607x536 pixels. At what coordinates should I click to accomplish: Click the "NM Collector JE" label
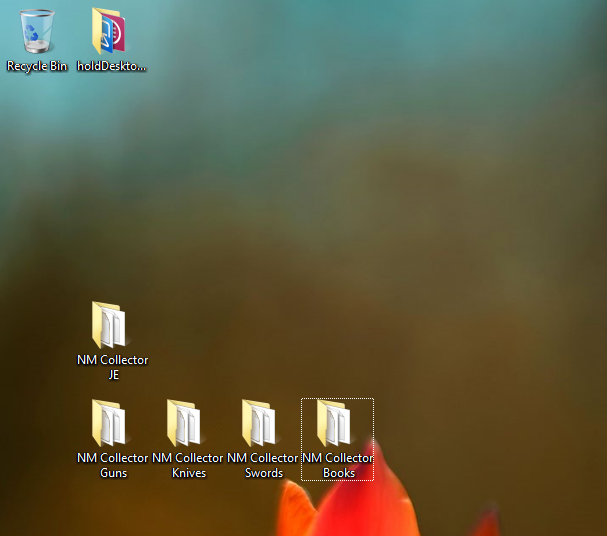[113, 367]
